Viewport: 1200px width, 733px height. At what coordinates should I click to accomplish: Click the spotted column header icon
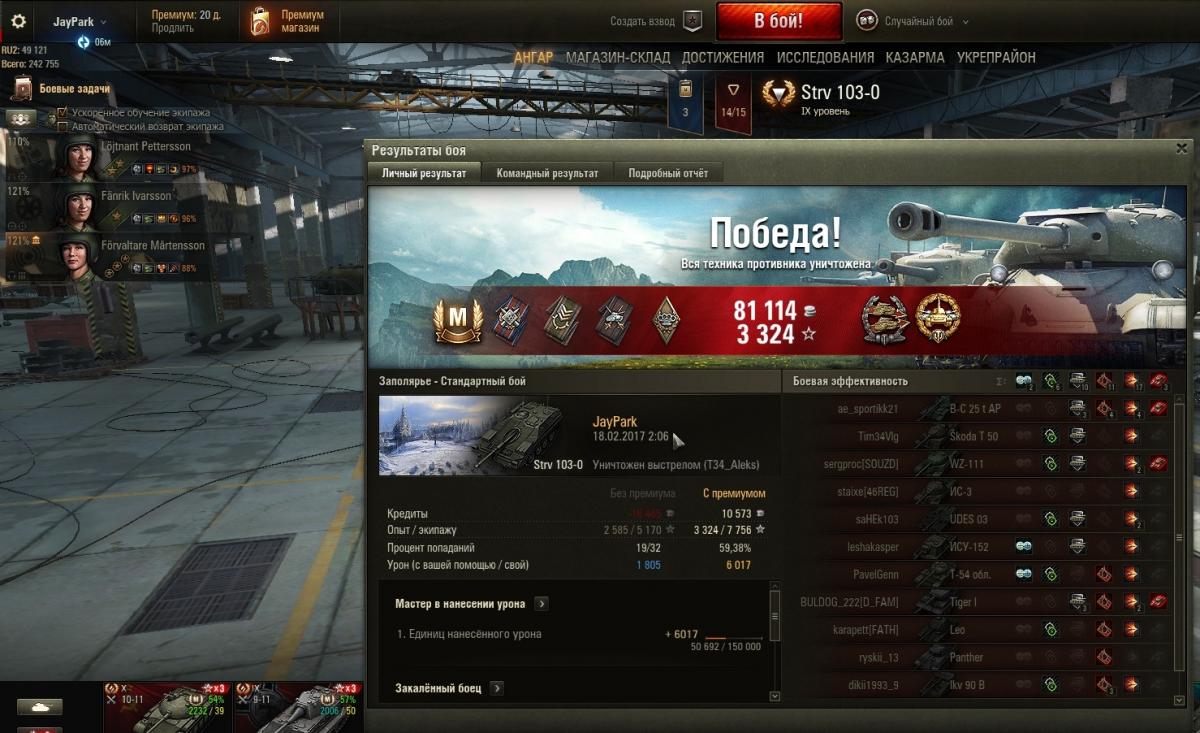point(1023,381)
